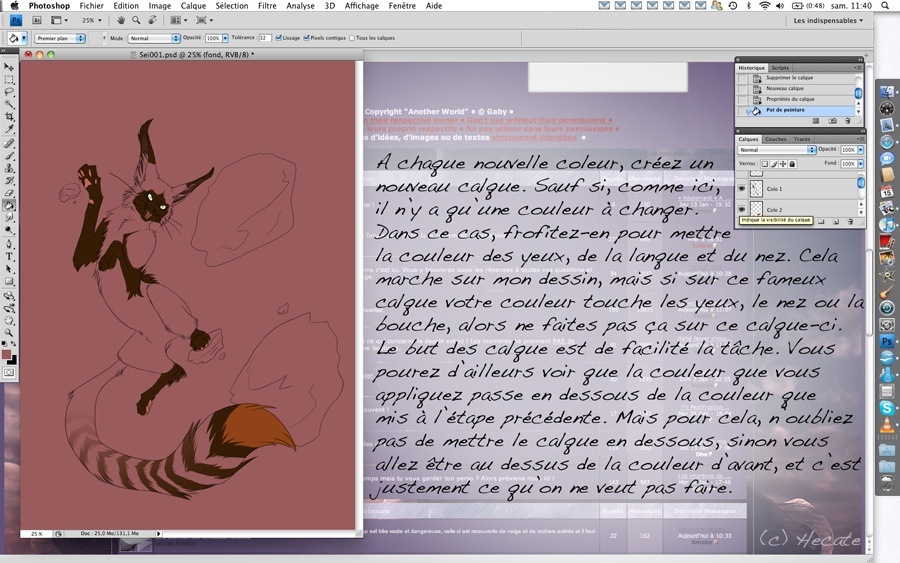Open the Mode Normal dropdown in options bar

153,38
